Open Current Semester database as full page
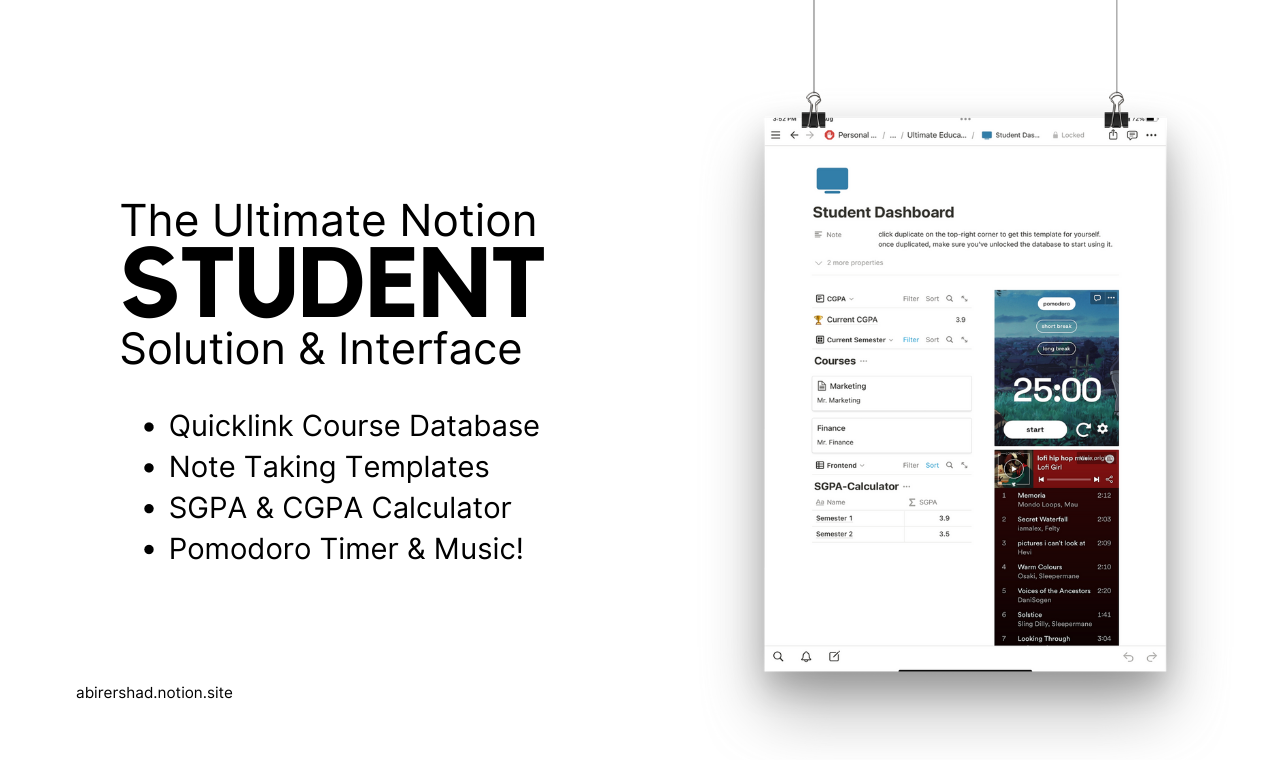 [964, 340]
